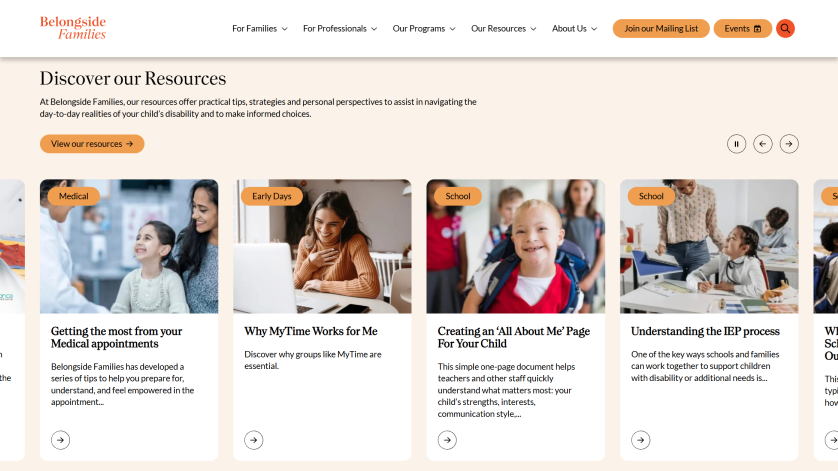The image size is (838, 471).
Task: Click View our resources button
Action: (92, 144)
